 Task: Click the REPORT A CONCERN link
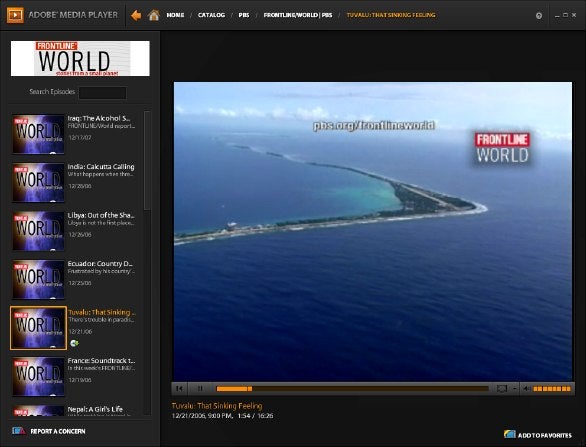coord(58,431)
